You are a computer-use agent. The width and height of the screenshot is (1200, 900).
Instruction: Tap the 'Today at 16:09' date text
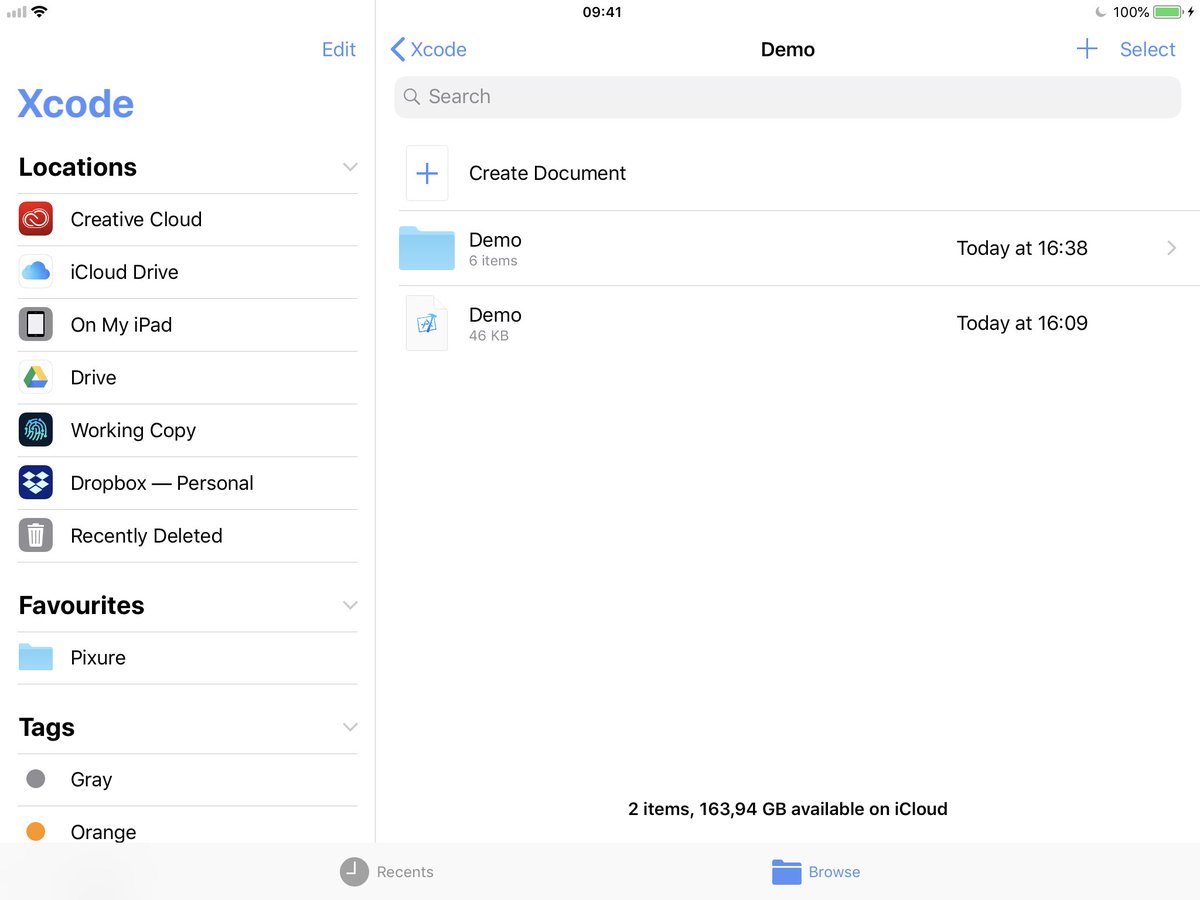pyautogui.click(x=1022, y=323)
